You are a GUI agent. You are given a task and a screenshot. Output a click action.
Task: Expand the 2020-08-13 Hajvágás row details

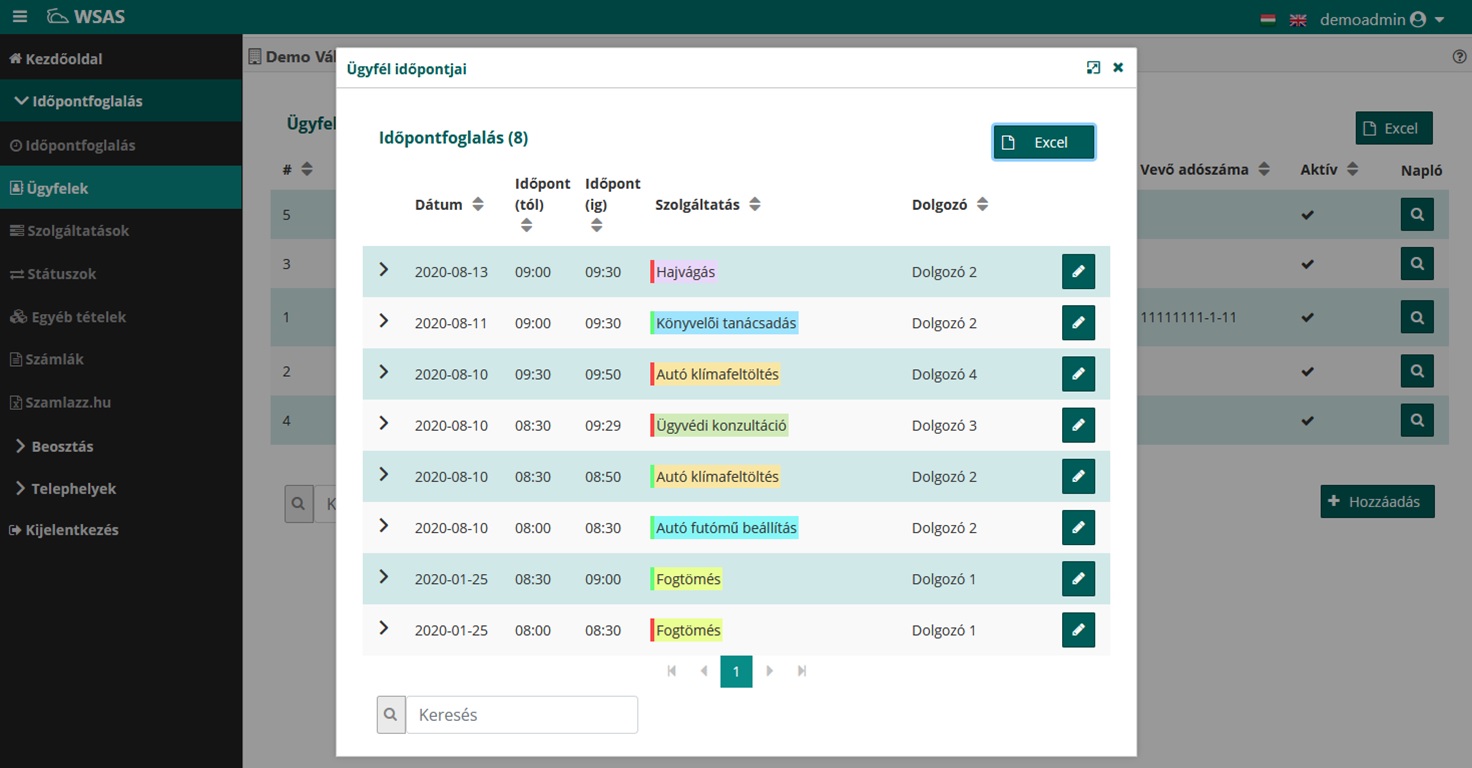coord(383,270)
